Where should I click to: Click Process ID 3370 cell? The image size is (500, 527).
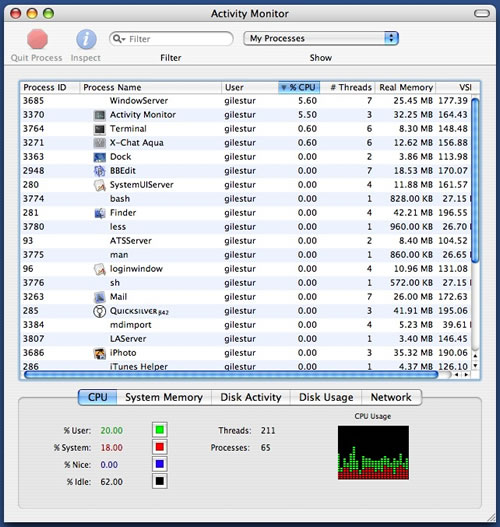point(34,115)
